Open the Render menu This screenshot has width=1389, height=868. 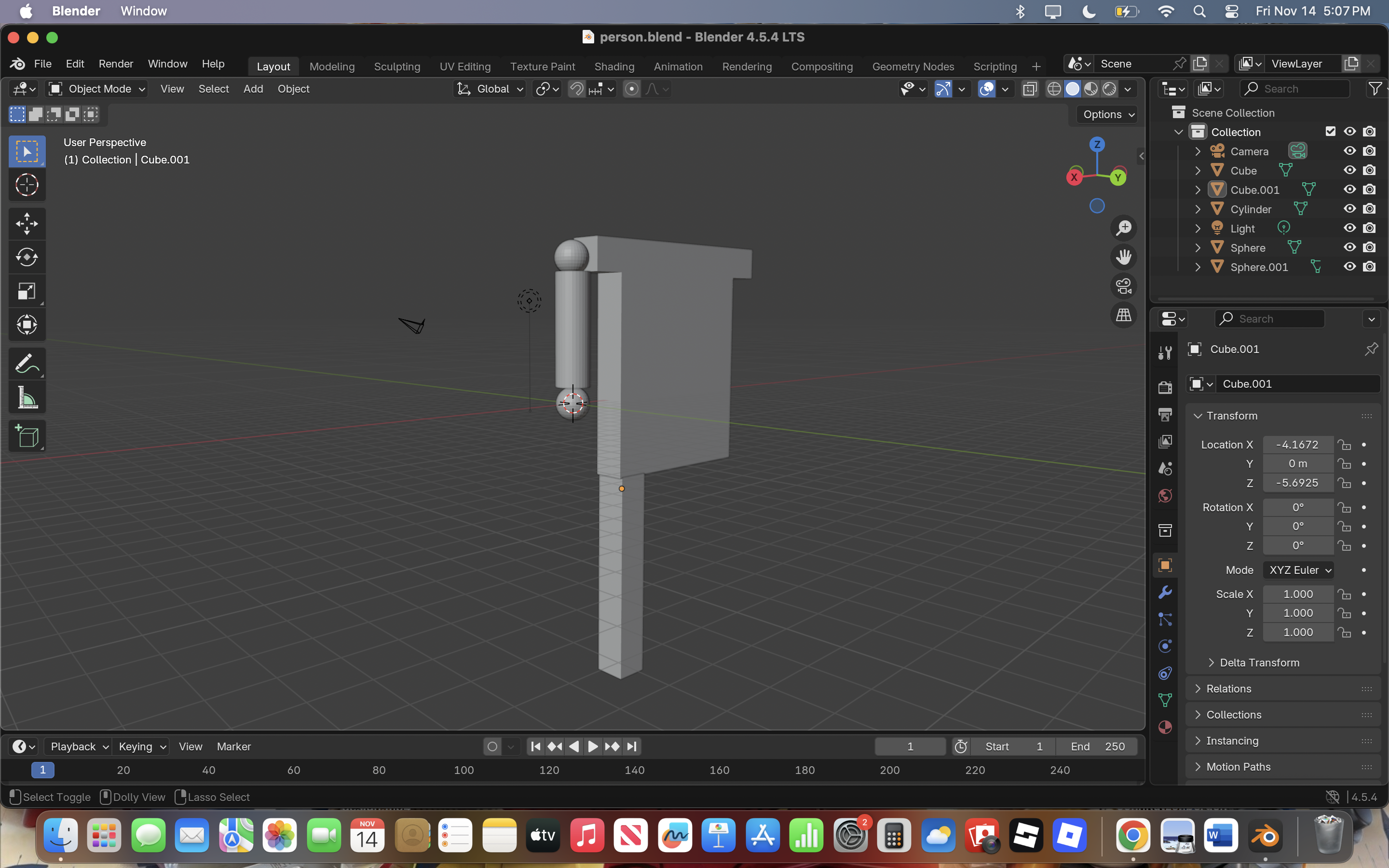click(115, 64)
